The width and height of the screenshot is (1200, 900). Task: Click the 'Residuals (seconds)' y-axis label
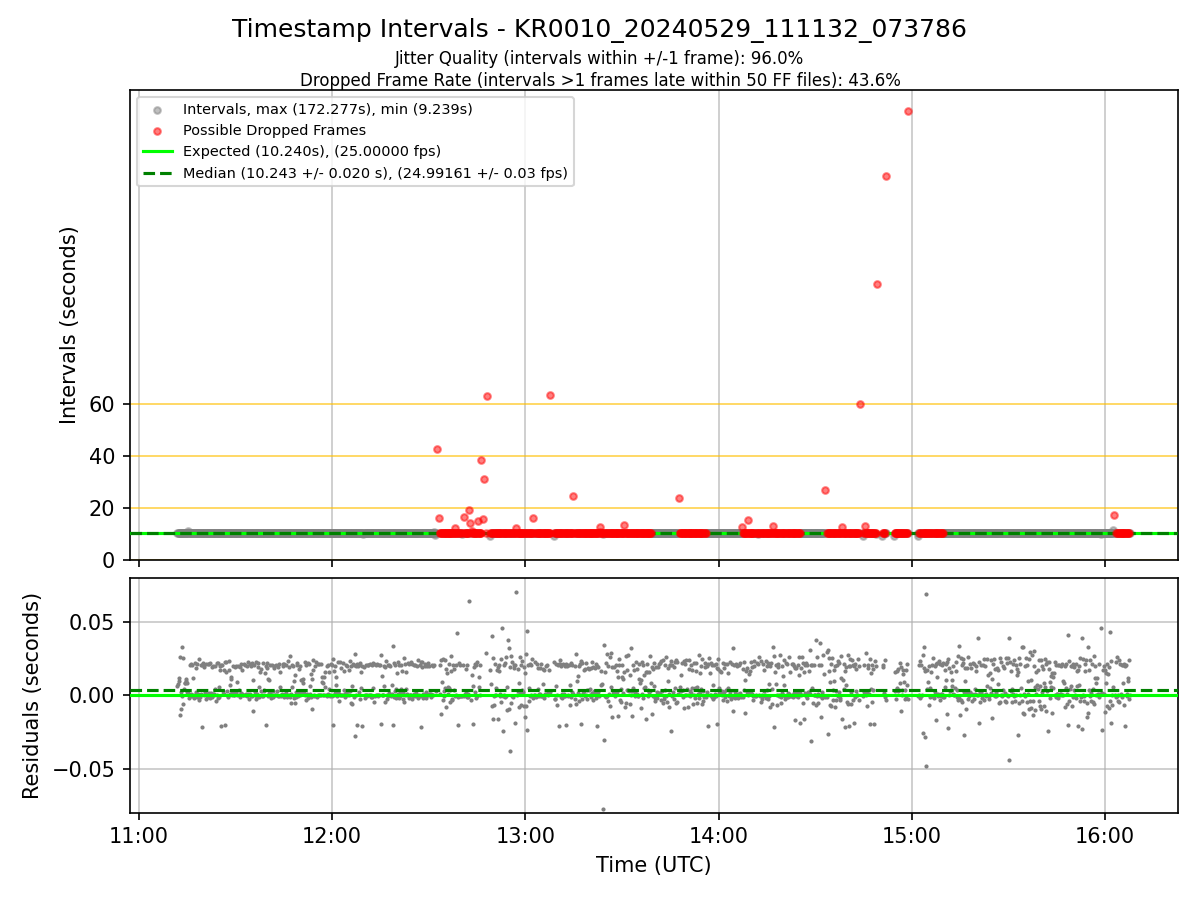pyautogui.click(x=32, y=696)
